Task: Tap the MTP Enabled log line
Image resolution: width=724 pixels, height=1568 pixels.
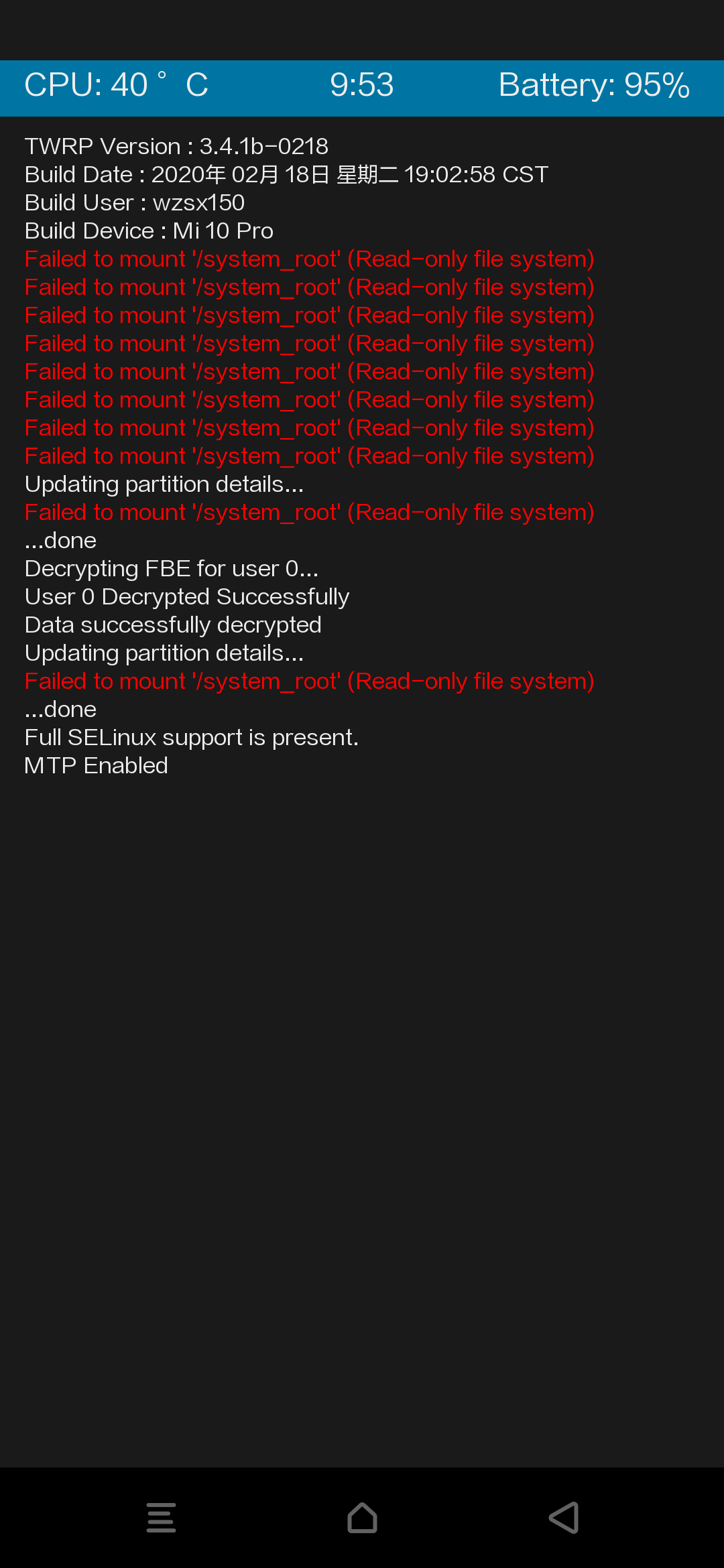Action: point(96,765)
